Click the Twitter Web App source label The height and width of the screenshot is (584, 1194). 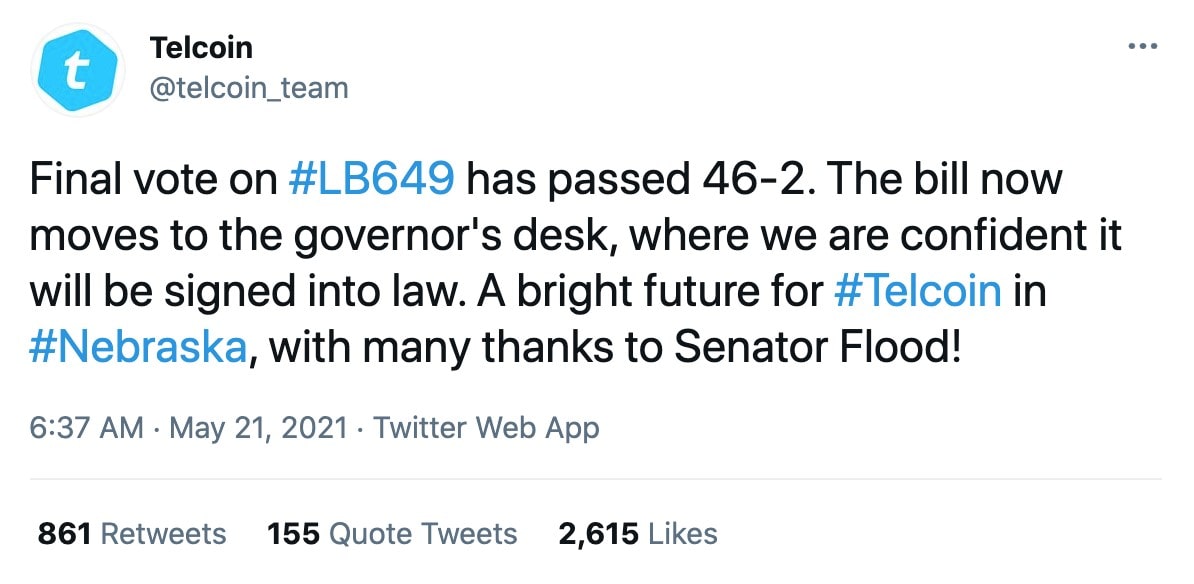(486, 428)
